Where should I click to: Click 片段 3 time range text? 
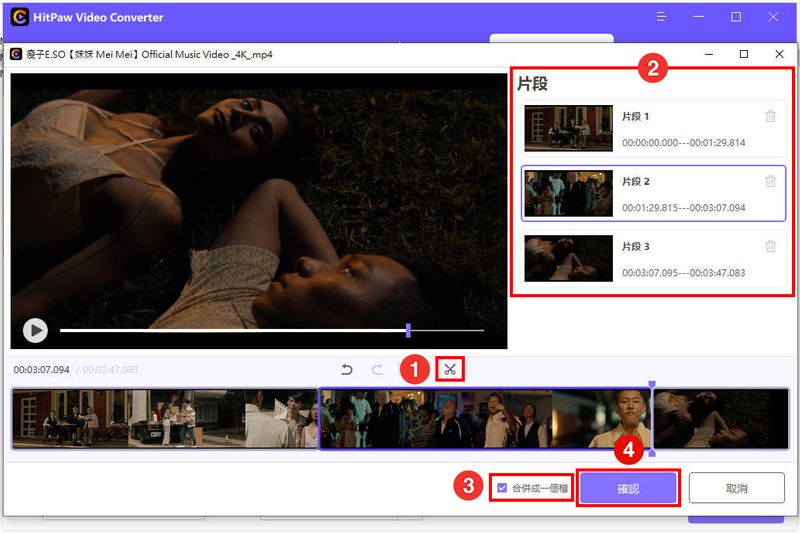pyautogui.click(x=683, y=273)
